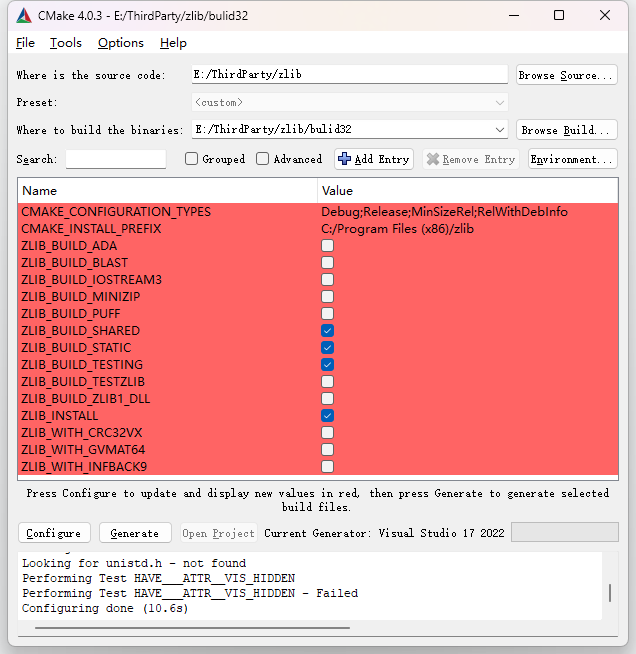Select ZLIB_BUILD_MINIZIP name cell

pyautogui.click(x=80, y=297)
